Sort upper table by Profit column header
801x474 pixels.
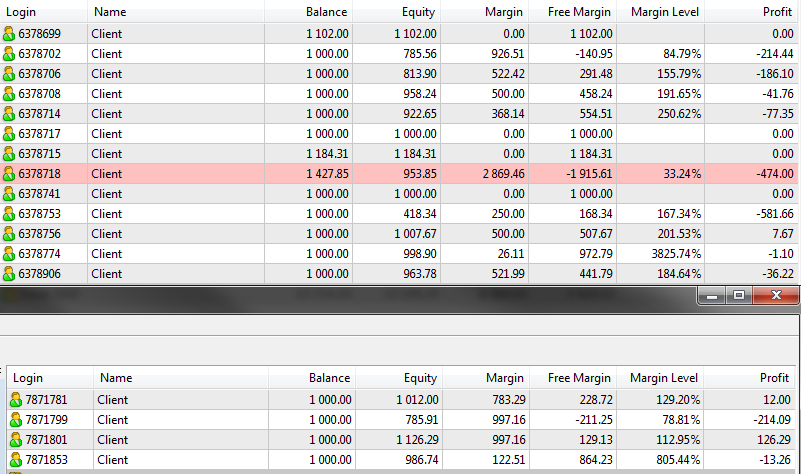coord(751,12)
